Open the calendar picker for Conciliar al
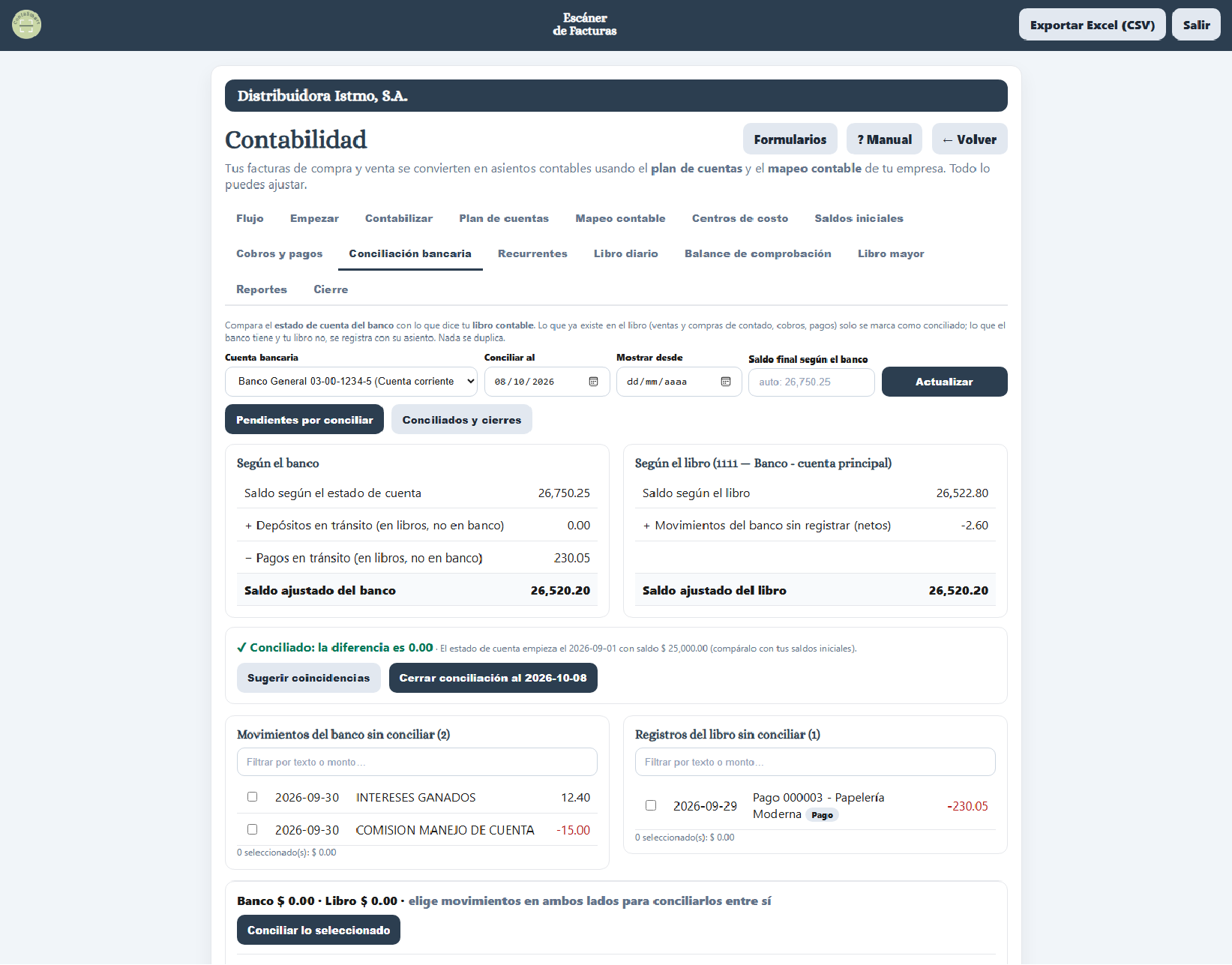The width and height of the screenshot is (1232, 965). tap(593, 382)
